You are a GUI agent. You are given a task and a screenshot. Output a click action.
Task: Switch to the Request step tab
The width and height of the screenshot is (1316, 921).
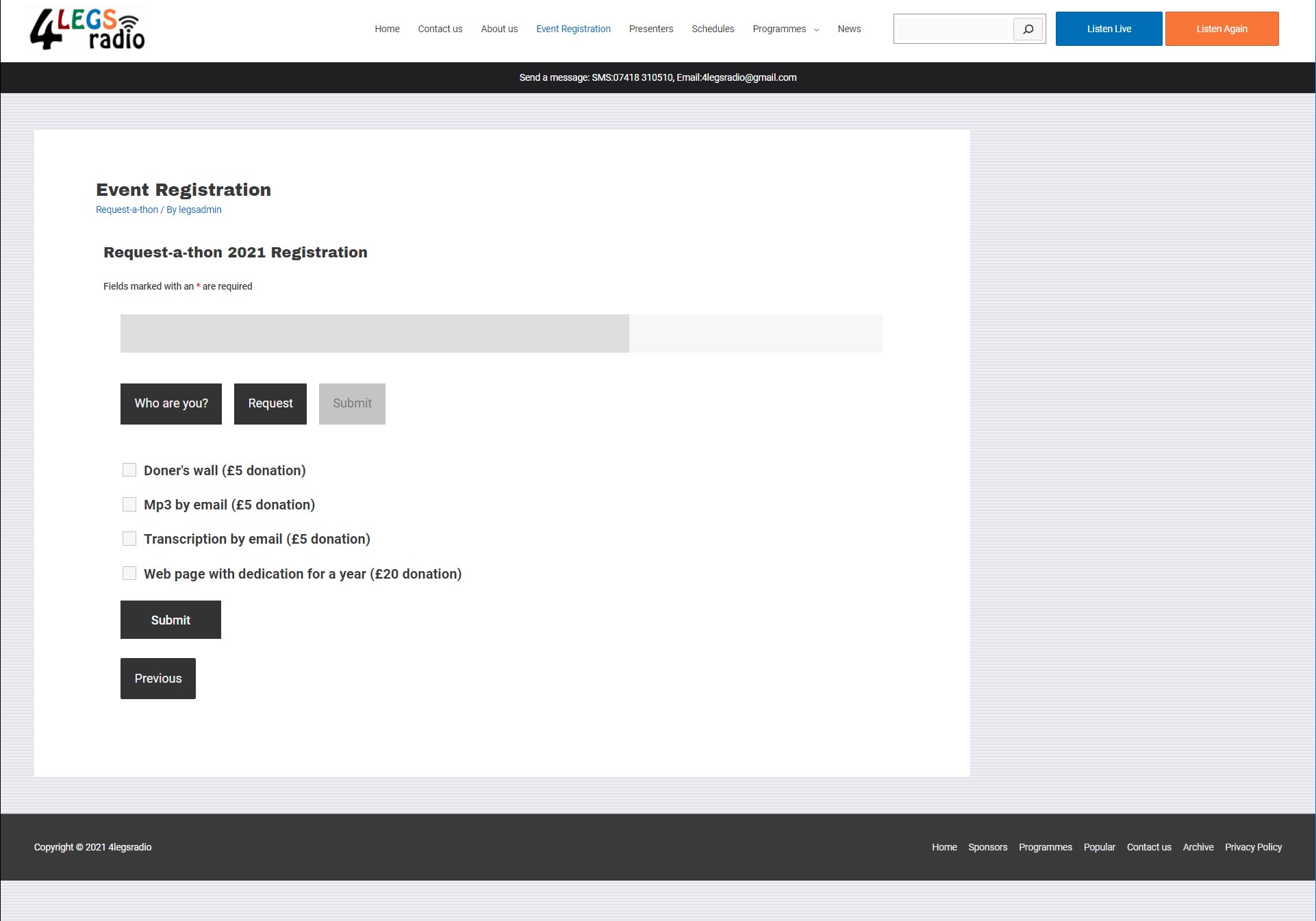click(270, 403)
